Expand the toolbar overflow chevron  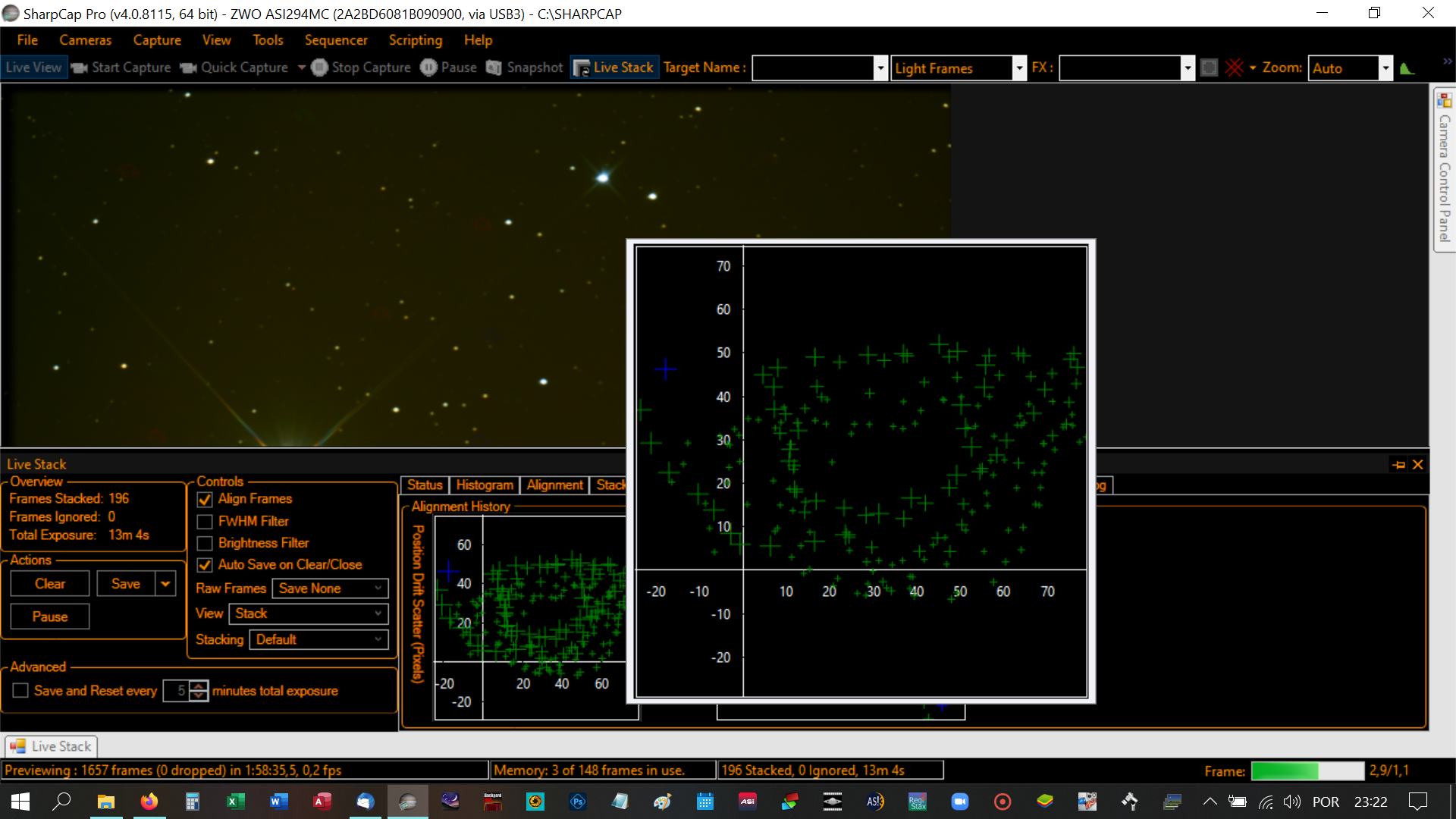pos(1447,61)
